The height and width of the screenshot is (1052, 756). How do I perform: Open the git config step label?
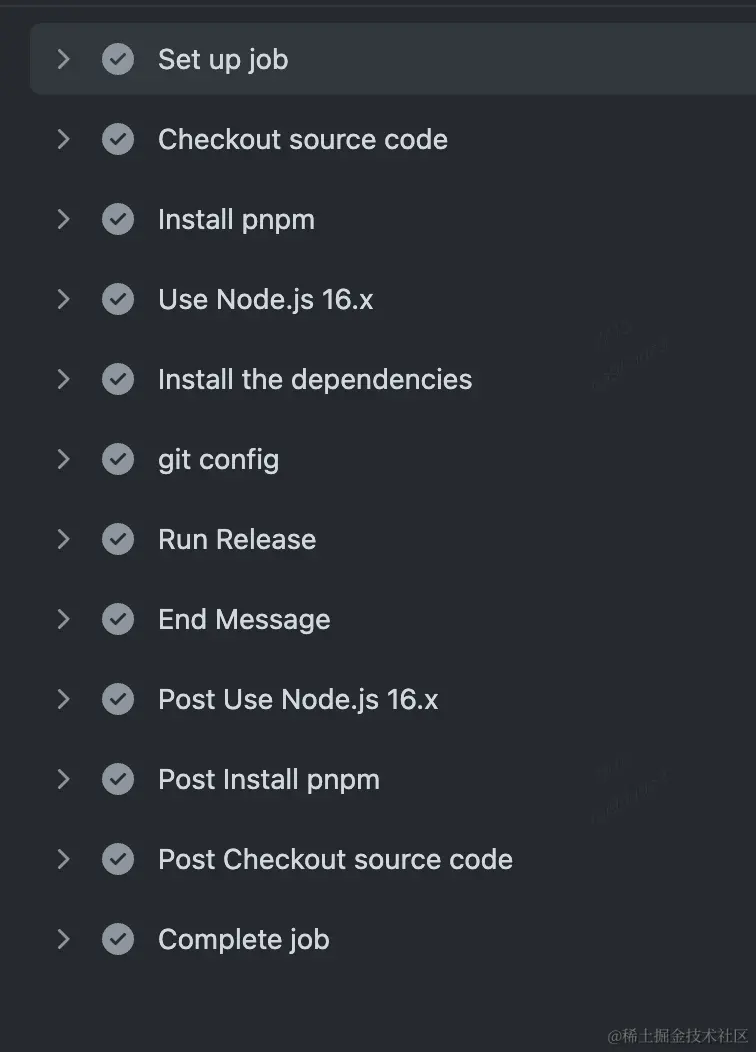click(x=218, y=459)
